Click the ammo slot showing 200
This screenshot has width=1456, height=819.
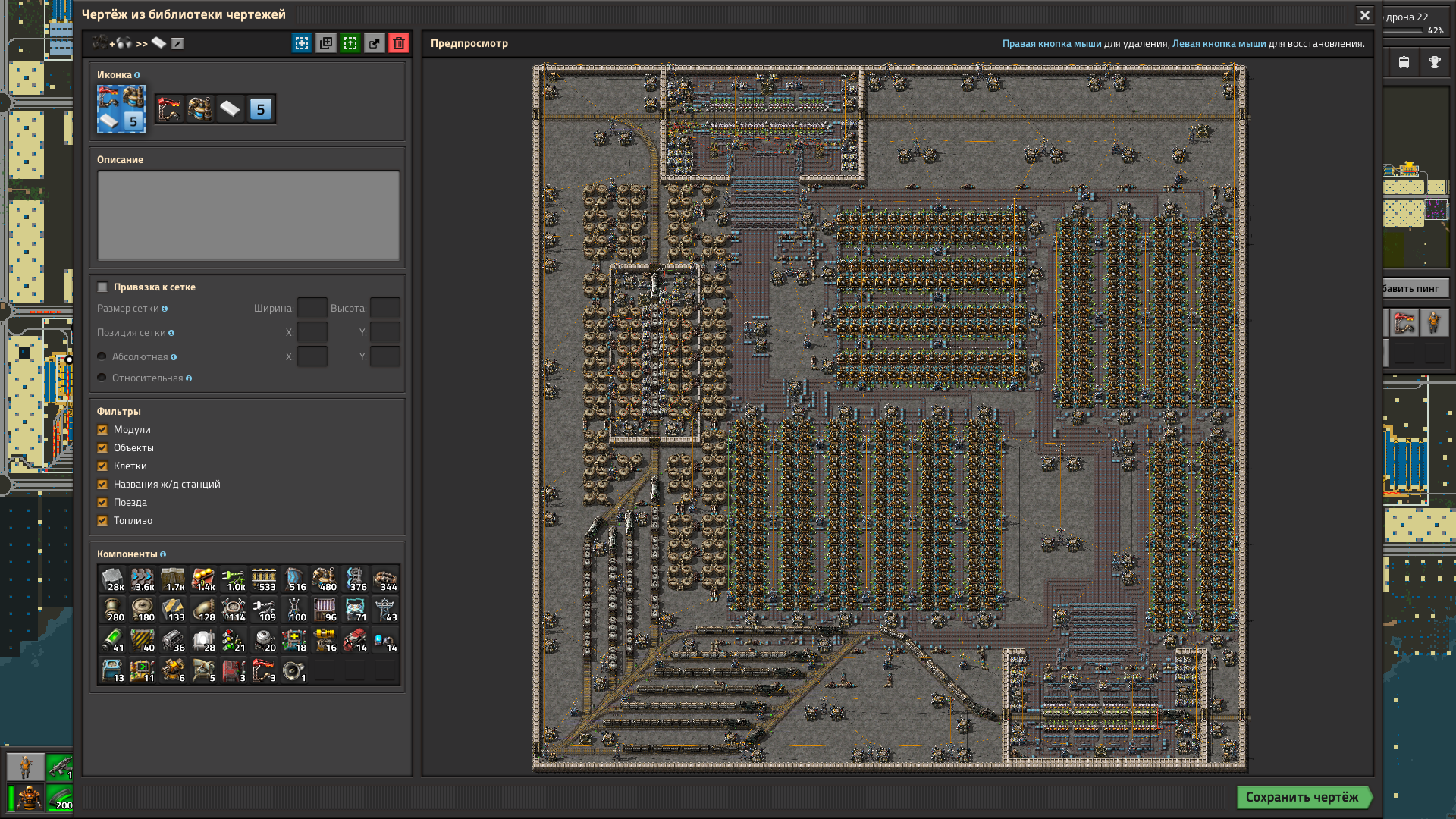(x=59, y=798)
